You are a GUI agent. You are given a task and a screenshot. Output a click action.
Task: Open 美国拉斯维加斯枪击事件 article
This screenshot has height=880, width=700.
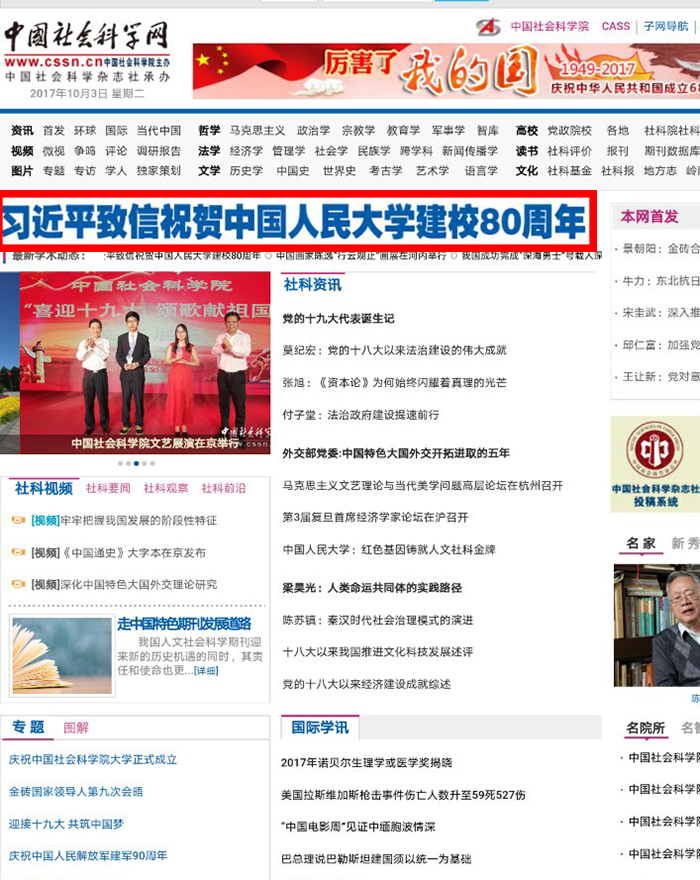pos(403,795)
